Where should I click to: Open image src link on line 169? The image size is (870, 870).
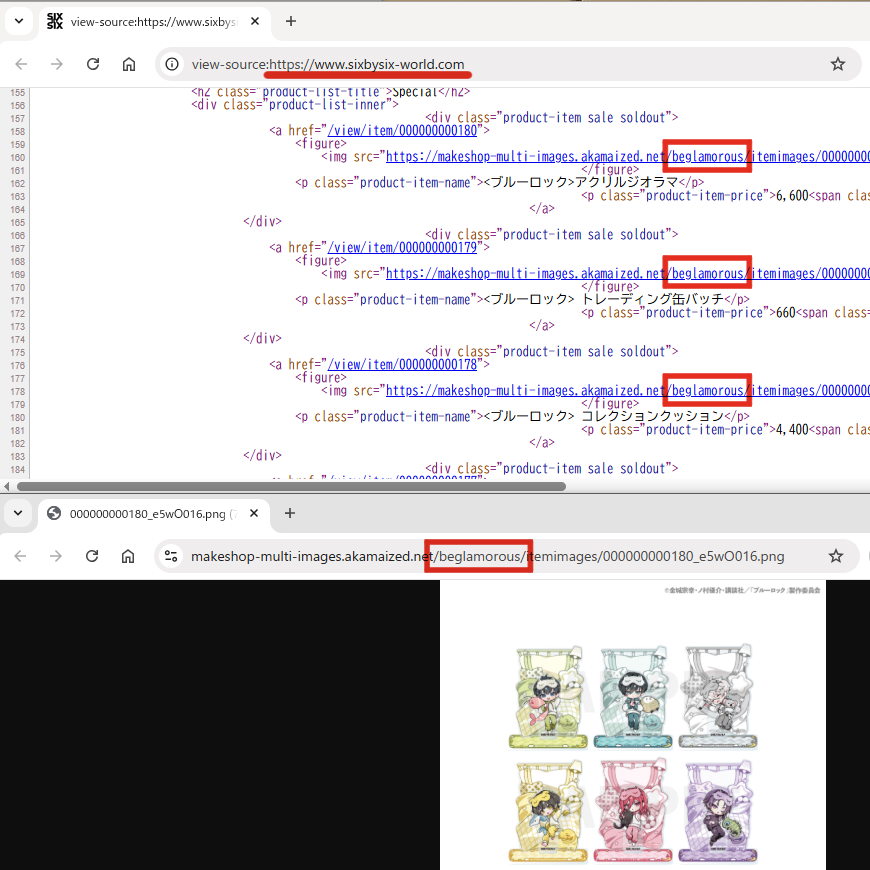click(628, 274)
